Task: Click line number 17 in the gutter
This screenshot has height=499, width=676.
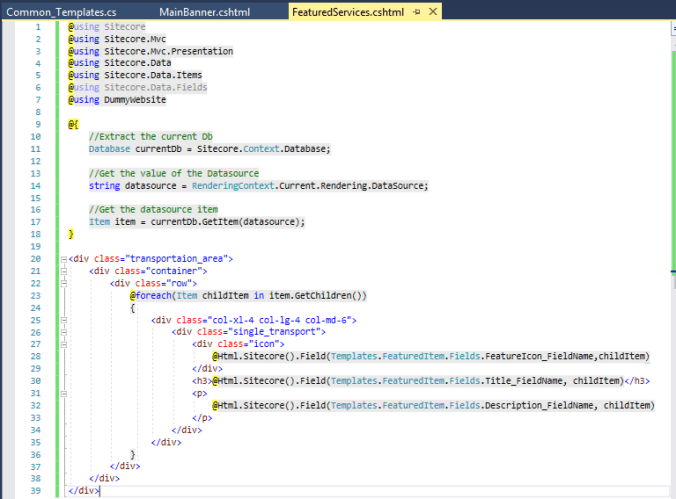Action: pyautogui.click(x=36, y=221)
